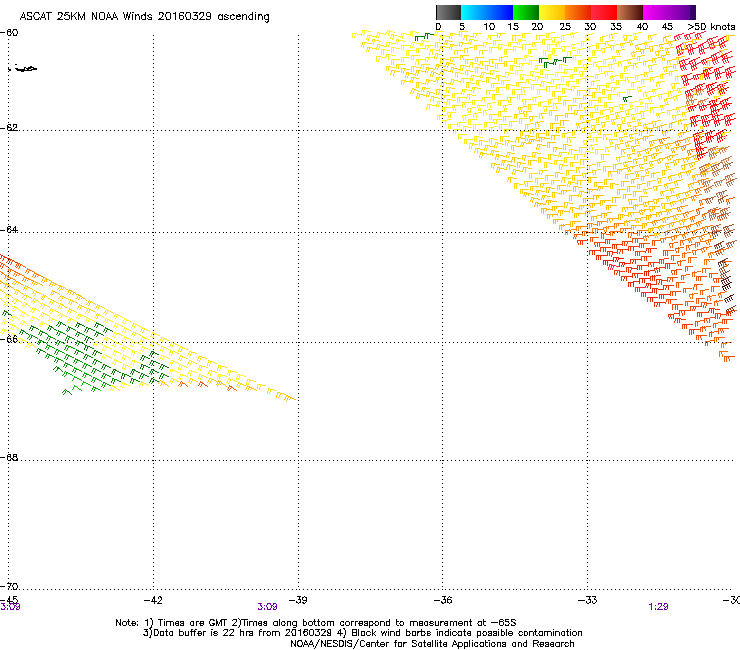This screenshot has height=650, width=740.
Task: Click the brown 35–40 knots color bar segment
Action: (630, 12)
